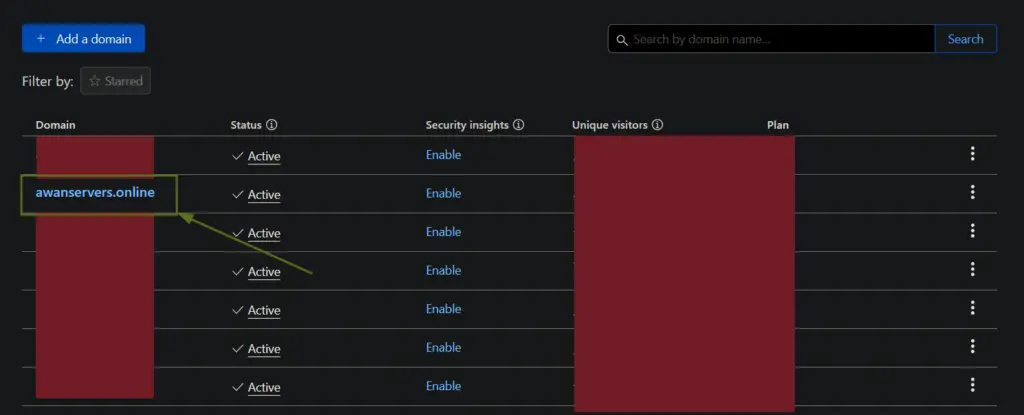Click Enable in the topmost domain row
This screenshot has height=415, width=1024.
[x=443, y=155]
